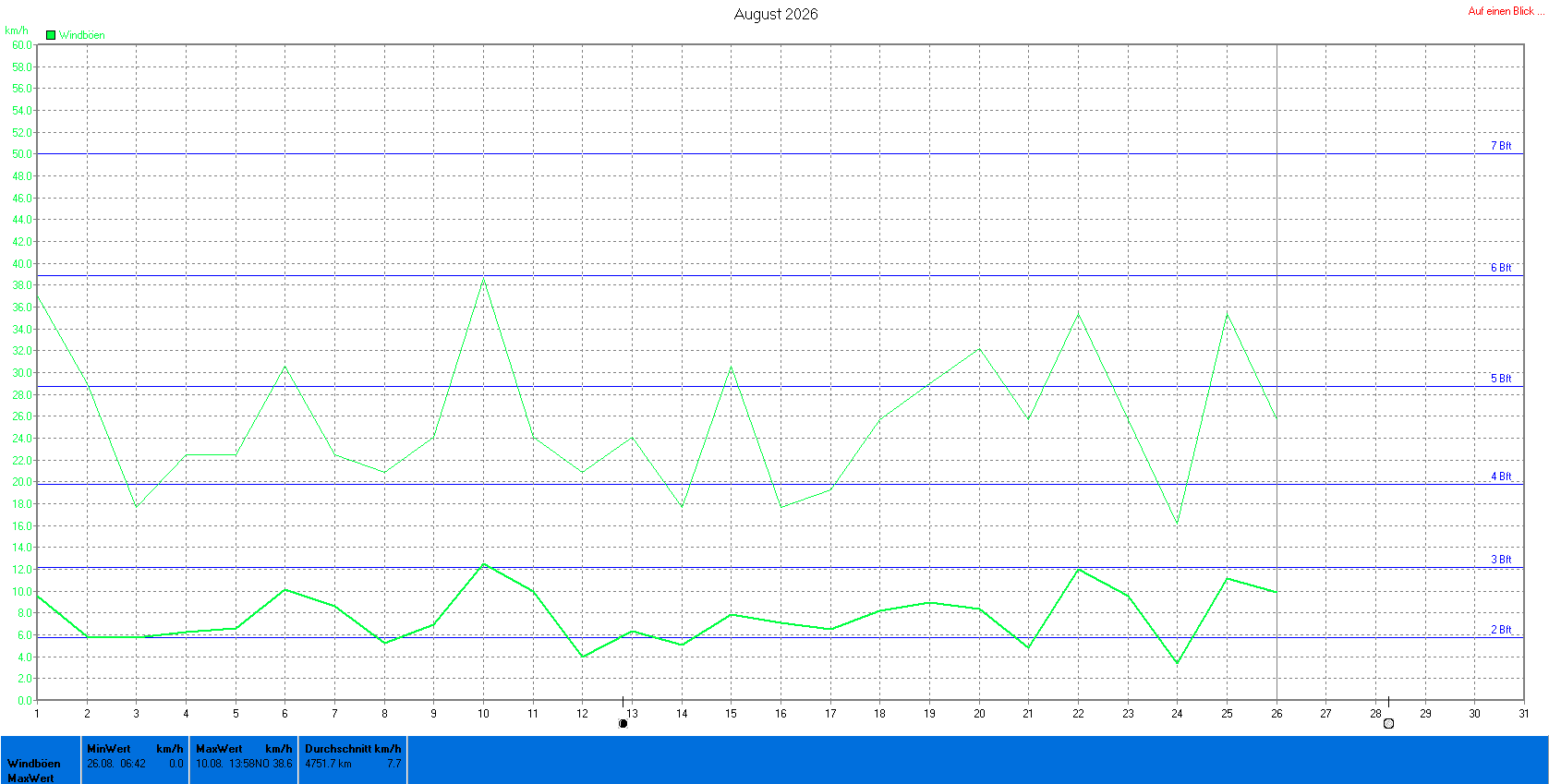The height and width of the screenshot is (784, 1549).
Task: Click the 'August 2026' chart title
Action: tap(776, 14)
